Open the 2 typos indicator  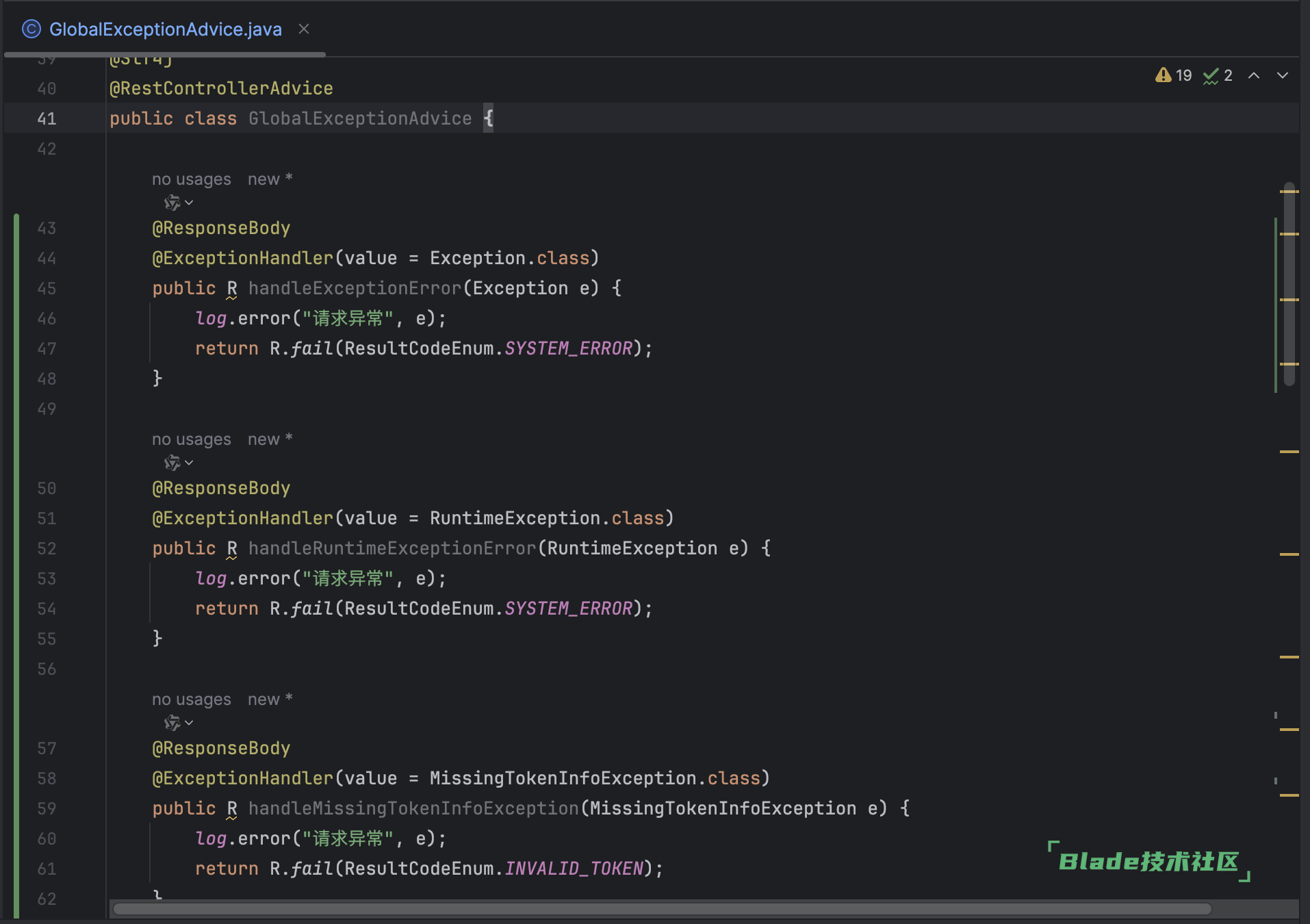[x=1218, y=75]
